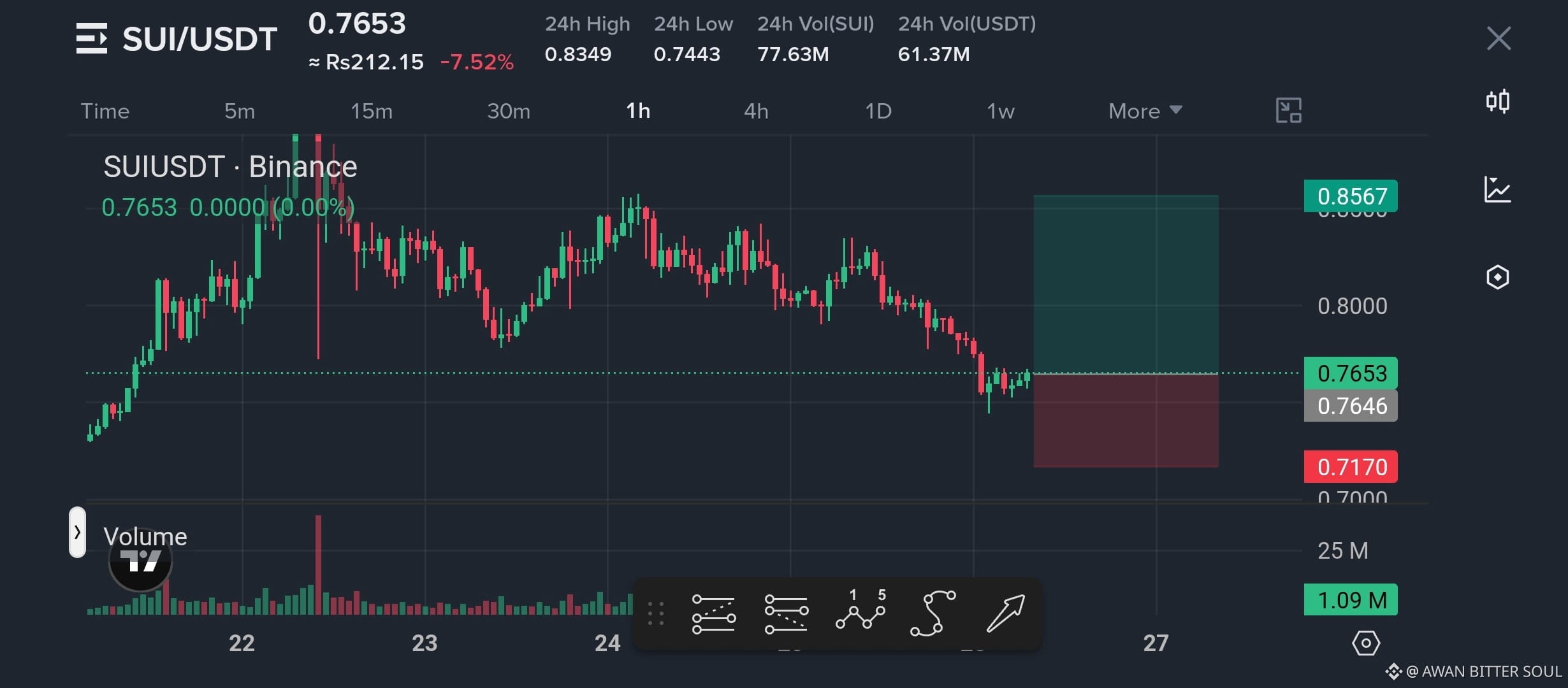Click the large 0.7653 last price header
Viewport: 1568px width, 688px height.
pyautogui.click(x=357, y=24)
